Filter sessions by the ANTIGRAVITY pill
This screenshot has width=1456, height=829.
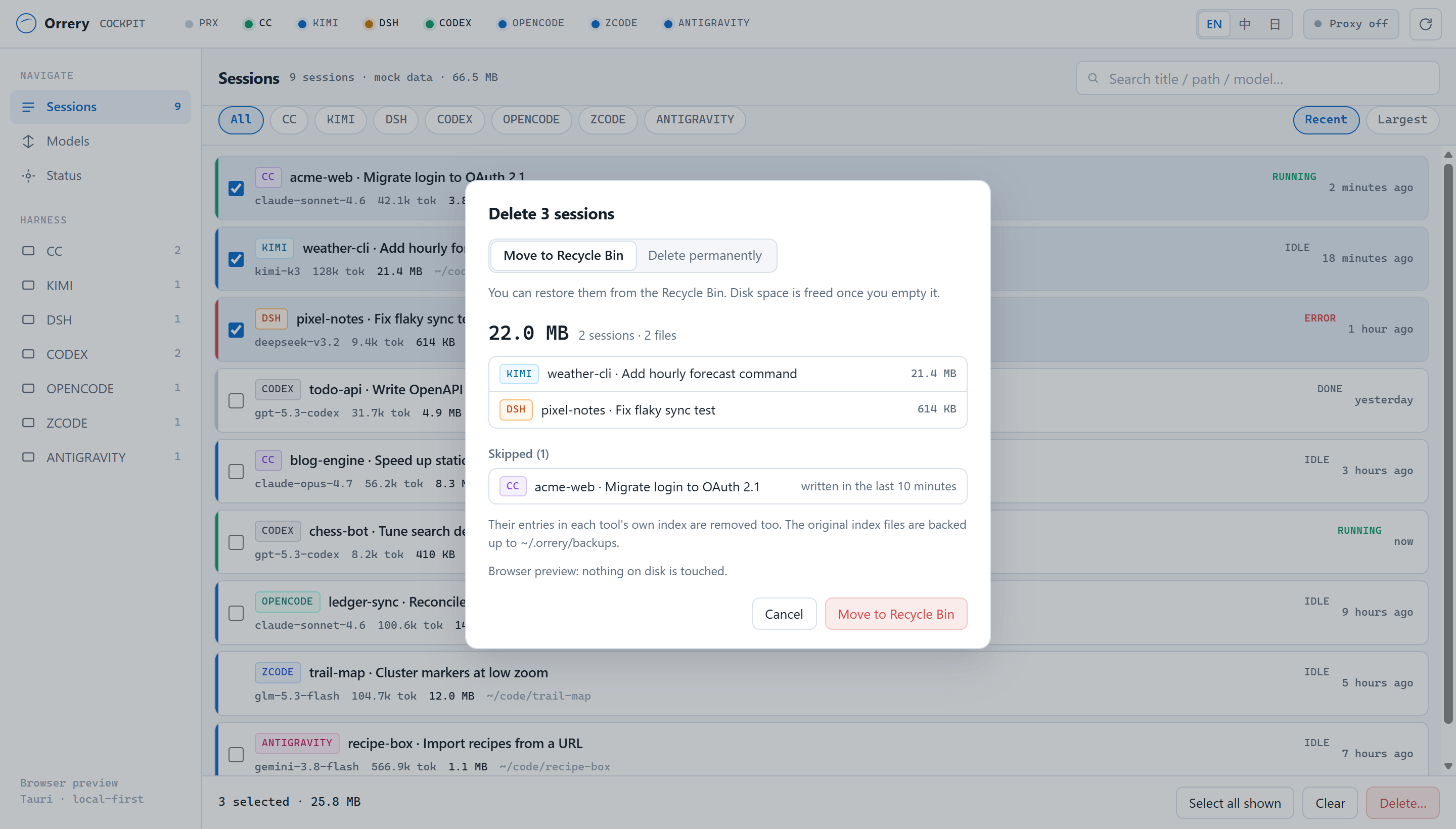[x=695, y=120]
